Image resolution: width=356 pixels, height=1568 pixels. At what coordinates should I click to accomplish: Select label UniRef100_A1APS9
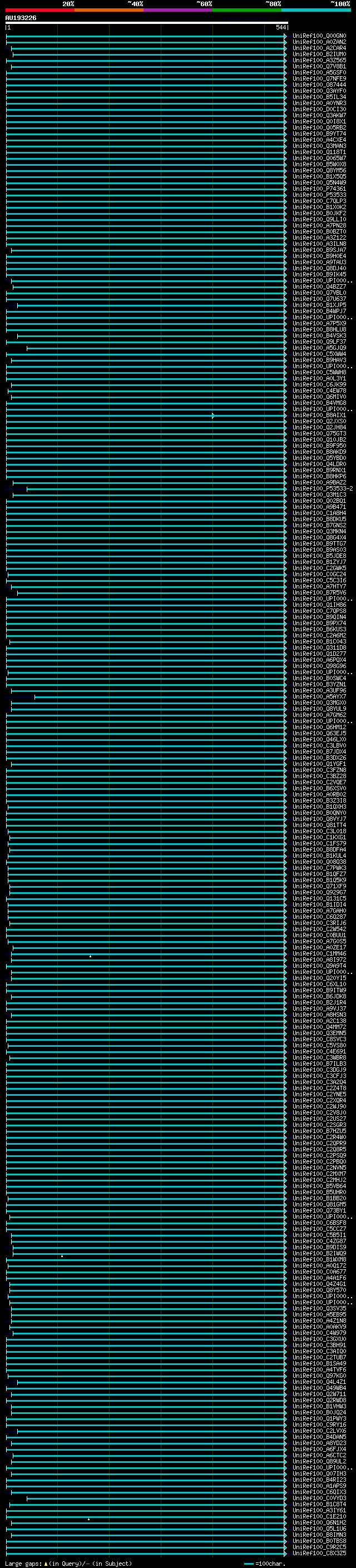coord(319,1486)
